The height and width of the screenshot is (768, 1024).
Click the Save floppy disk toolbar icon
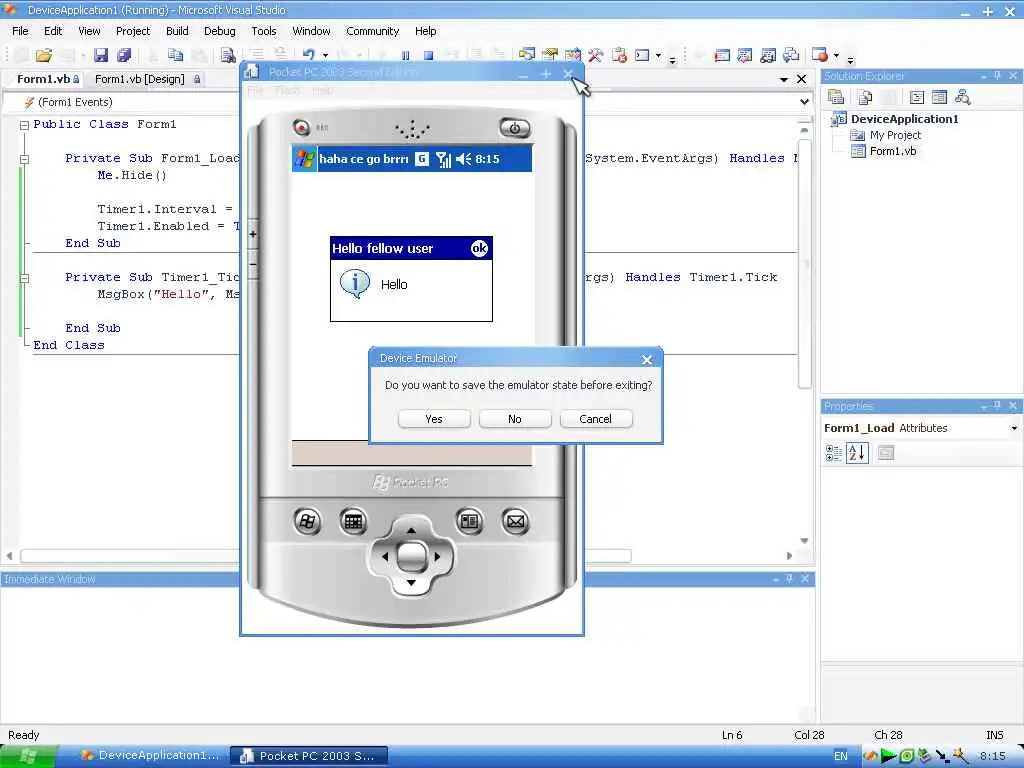click(x=101, y=56)
